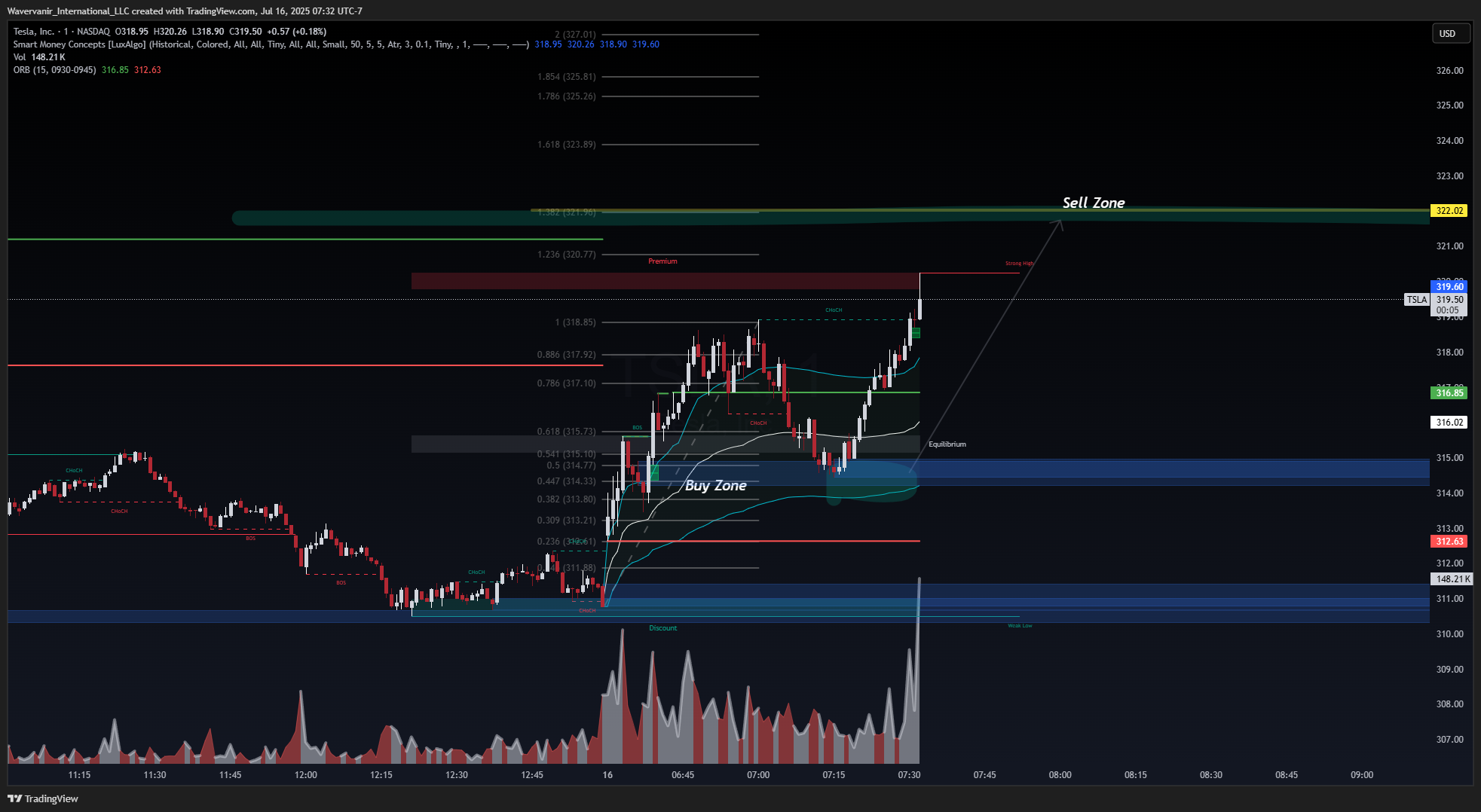This screenshot has height=812, width=1481.
Task: Open the USD currency selector
Action: 1450,34
